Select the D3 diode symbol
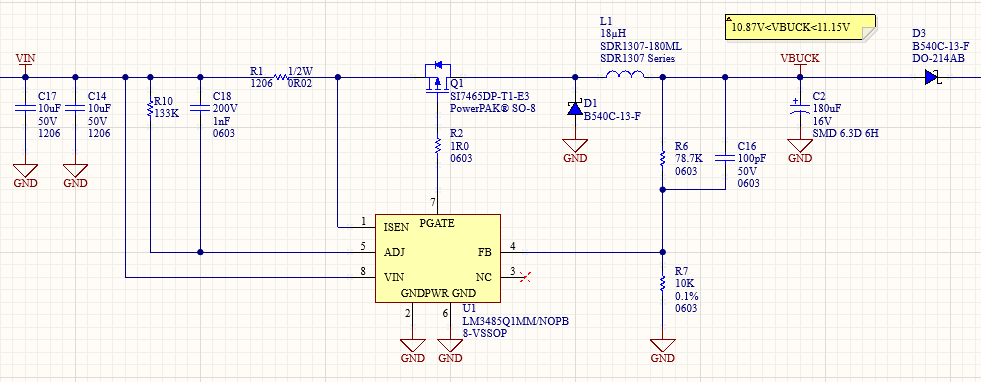The width and height of the screenshot is (981, 382). pos(932,78)
